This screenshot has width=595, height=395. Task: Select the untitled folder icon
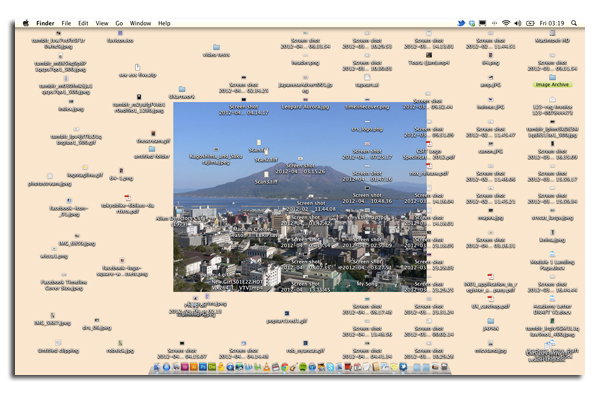[152, 152]
